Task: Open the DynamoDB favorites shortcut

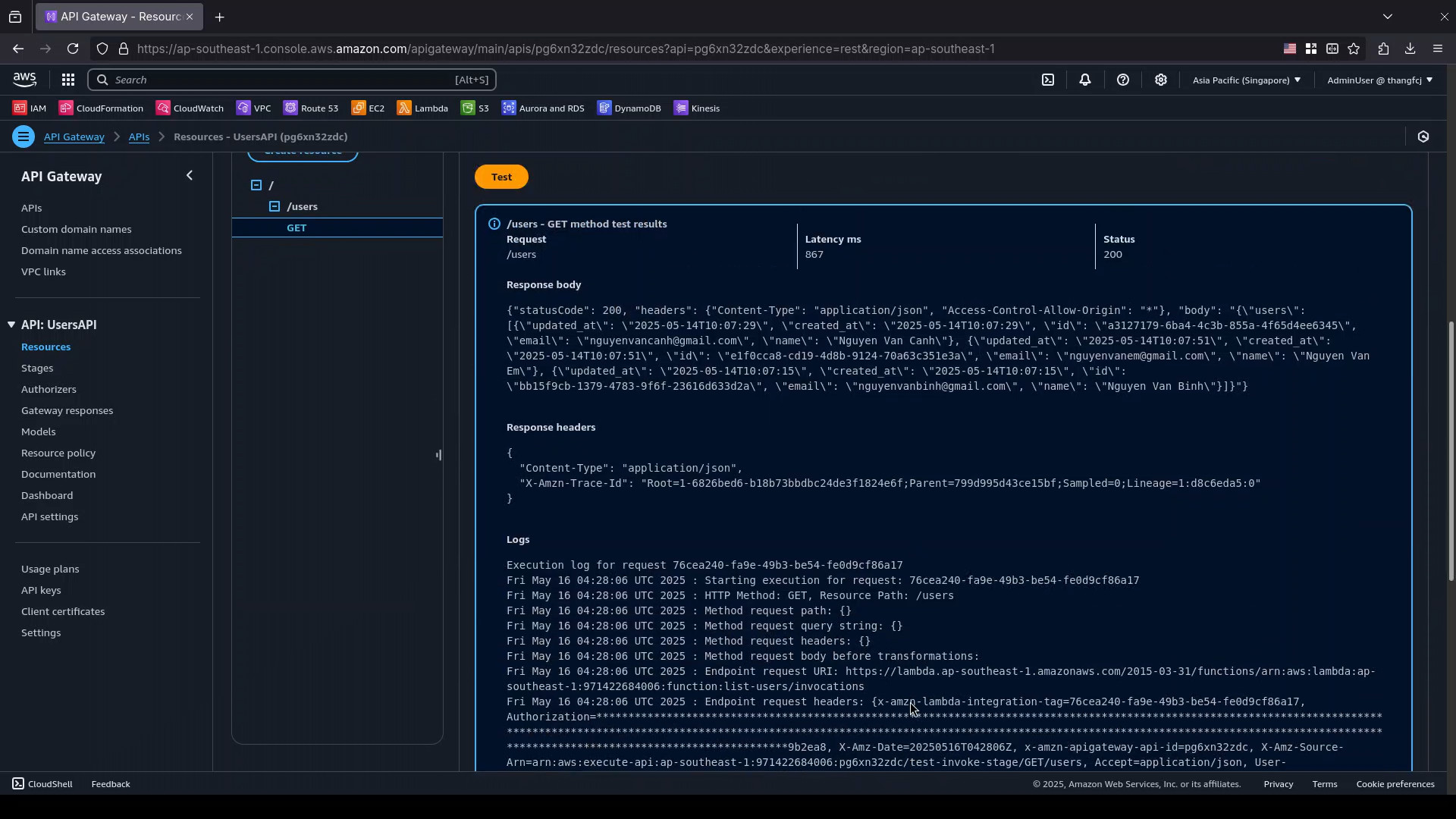Action: 629,108
